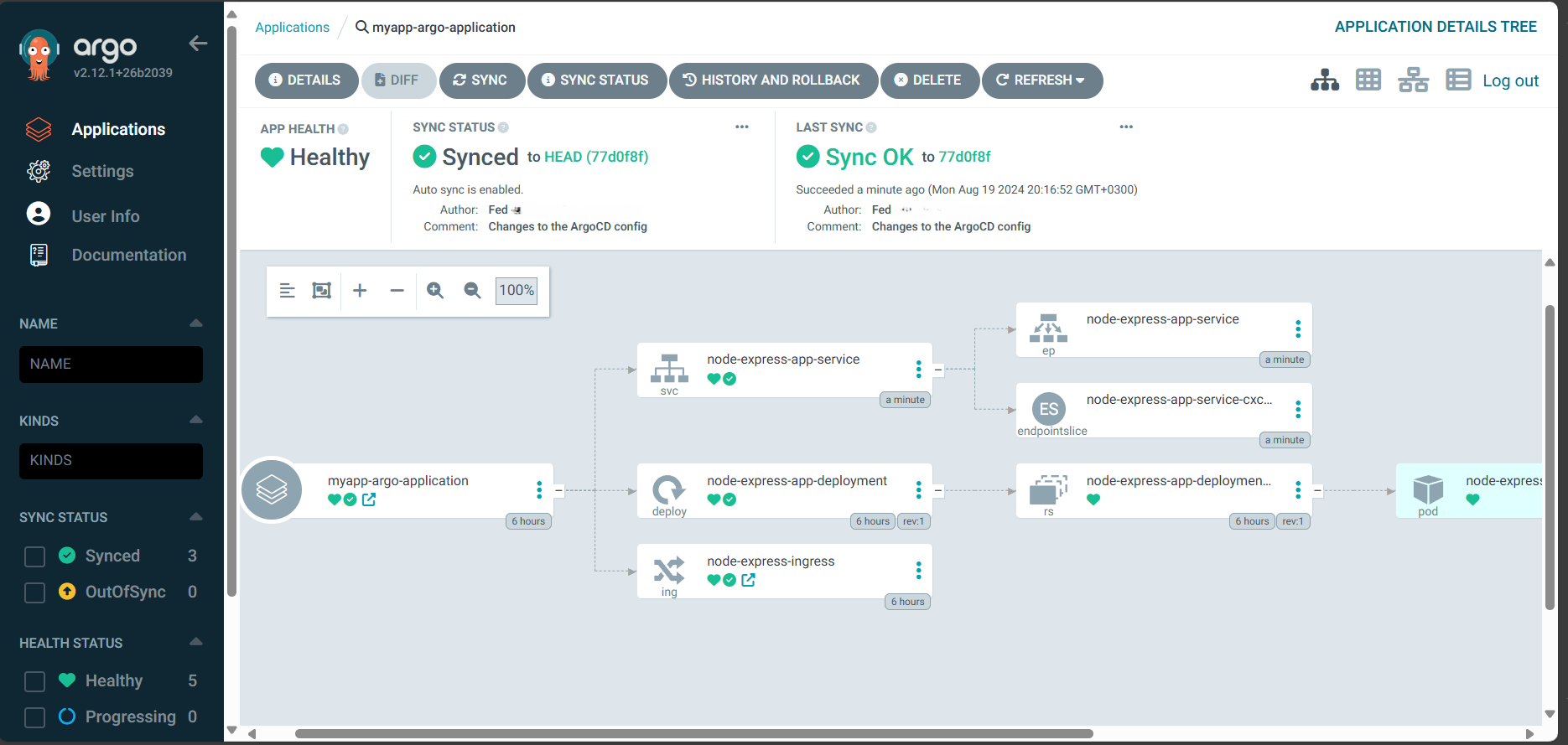The width and height of the screenshot is (1568, 745).
Task: Select the svc service icon
Action: [x=669, y=369]
